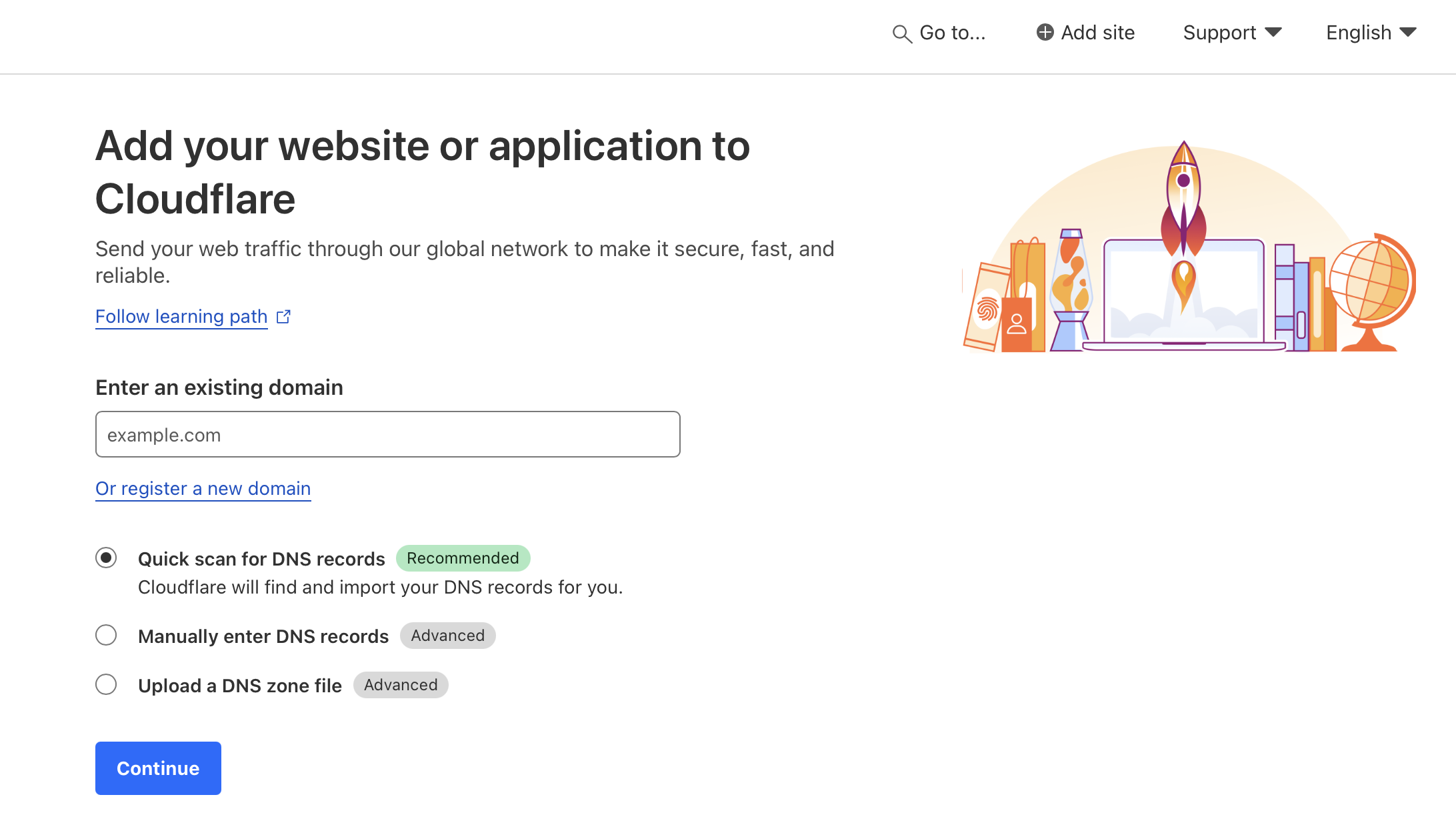1456x839 pixels.
Task: Open the Support menu
Action: 1219,32
